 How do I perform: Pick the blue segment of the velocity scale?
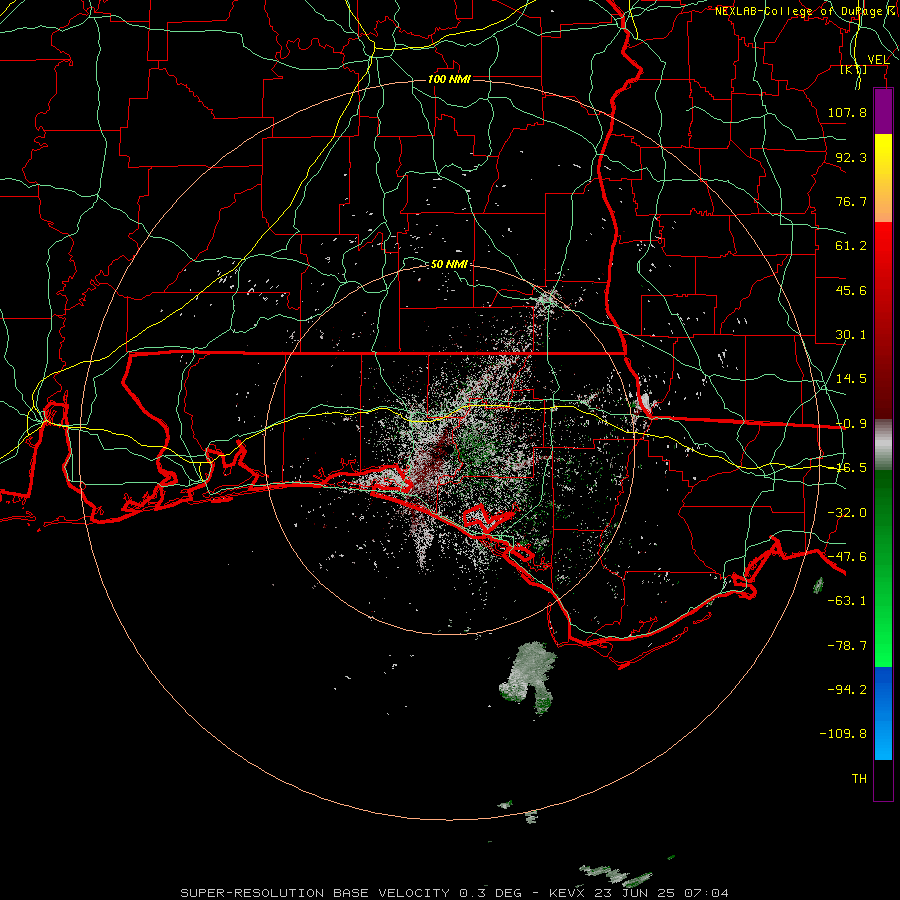coord(883,713)
